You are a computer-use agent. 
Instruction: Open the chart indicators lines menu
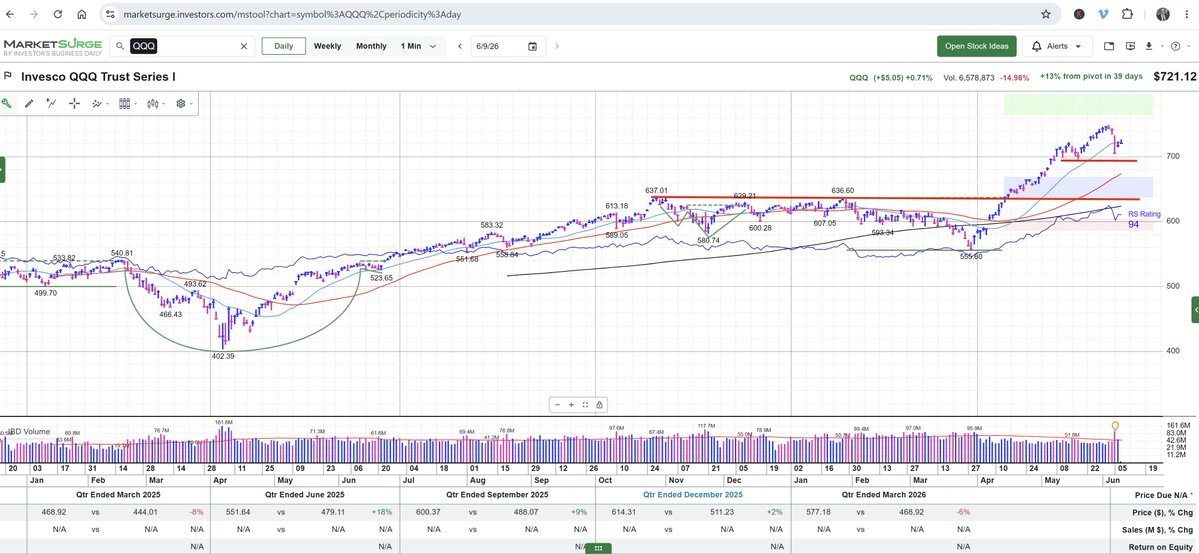coord(99,103)
